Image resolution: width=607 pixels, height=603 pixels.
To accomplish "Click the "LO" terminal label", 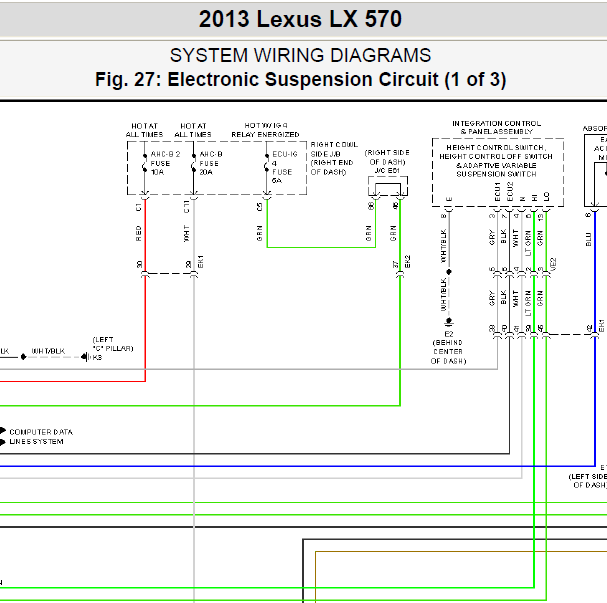I will coord(547,197).
